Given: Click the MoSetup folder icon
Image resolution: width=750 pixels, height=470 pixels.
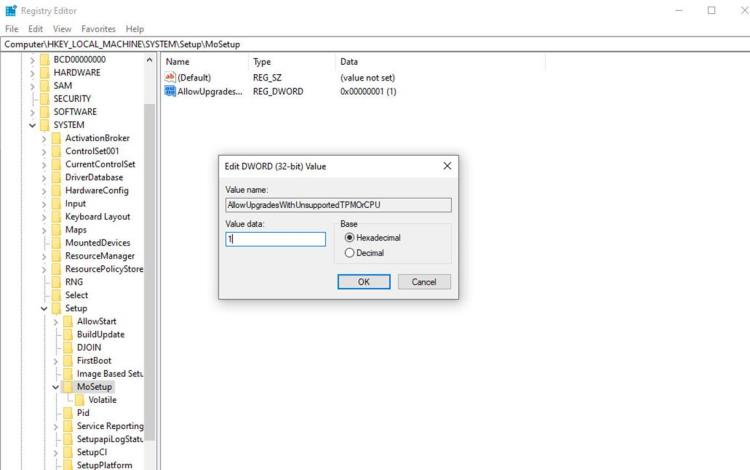Looking at the screenshot, I should (x=68, y=386).
